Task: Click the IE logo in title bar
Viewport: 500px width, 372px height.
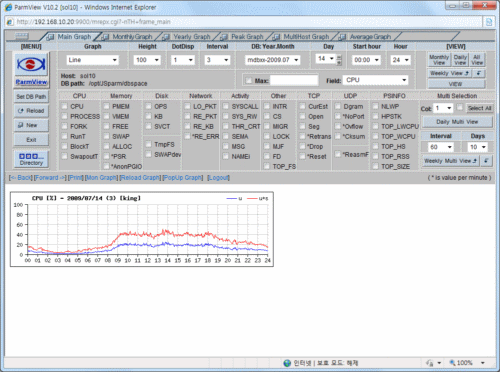Action: pyautogui.click(x=9, y=7)
